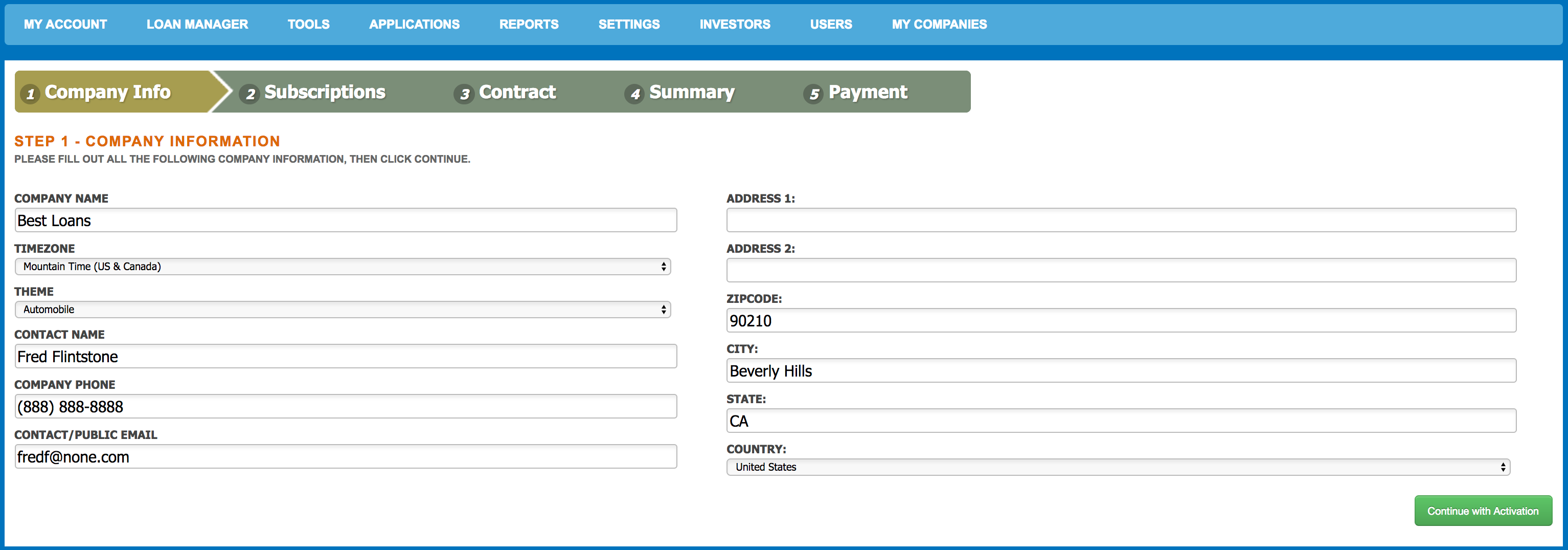Screen dimensions: 1568x550
Task: Open the My Companies menu
Action: (939, 25)
